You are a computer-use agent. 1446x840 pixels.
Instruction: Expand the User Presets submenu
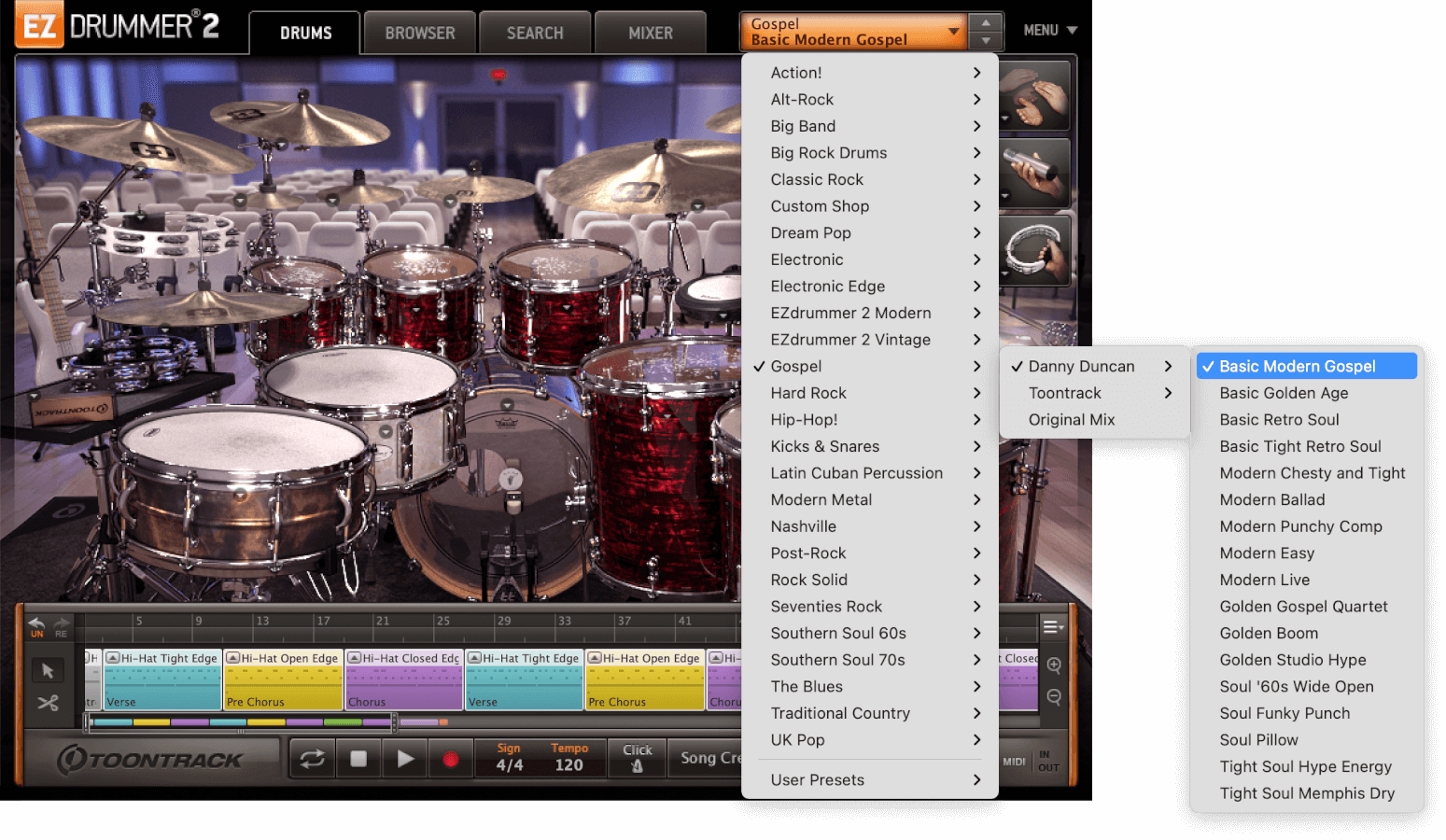[x=870, y=780]
